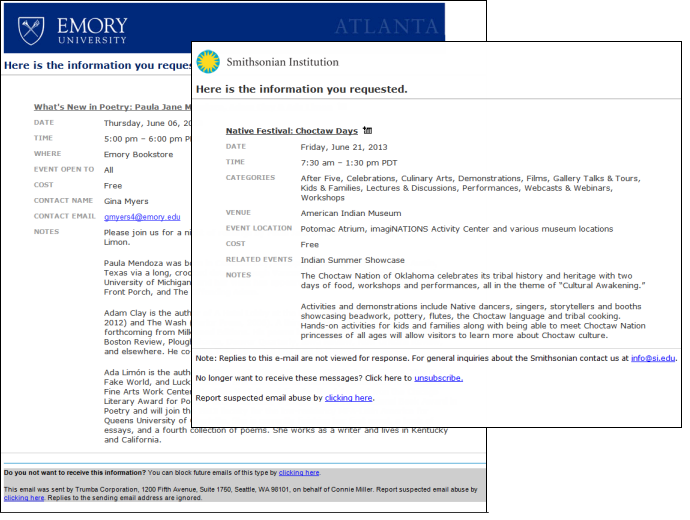The width and height of the screenshot is (690, 520).
Task: Click the Gina Myers contact name
Action: pos(126,201)
